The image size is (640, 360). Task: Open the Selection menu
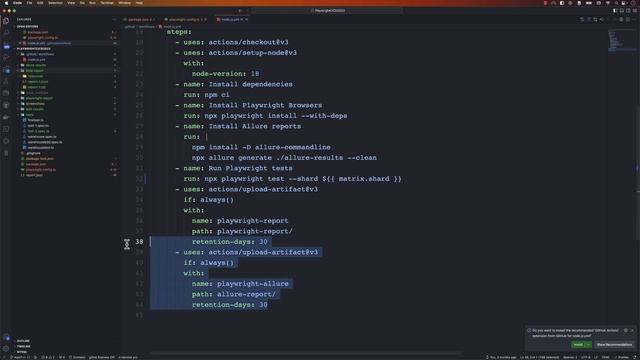pos(56,3)
